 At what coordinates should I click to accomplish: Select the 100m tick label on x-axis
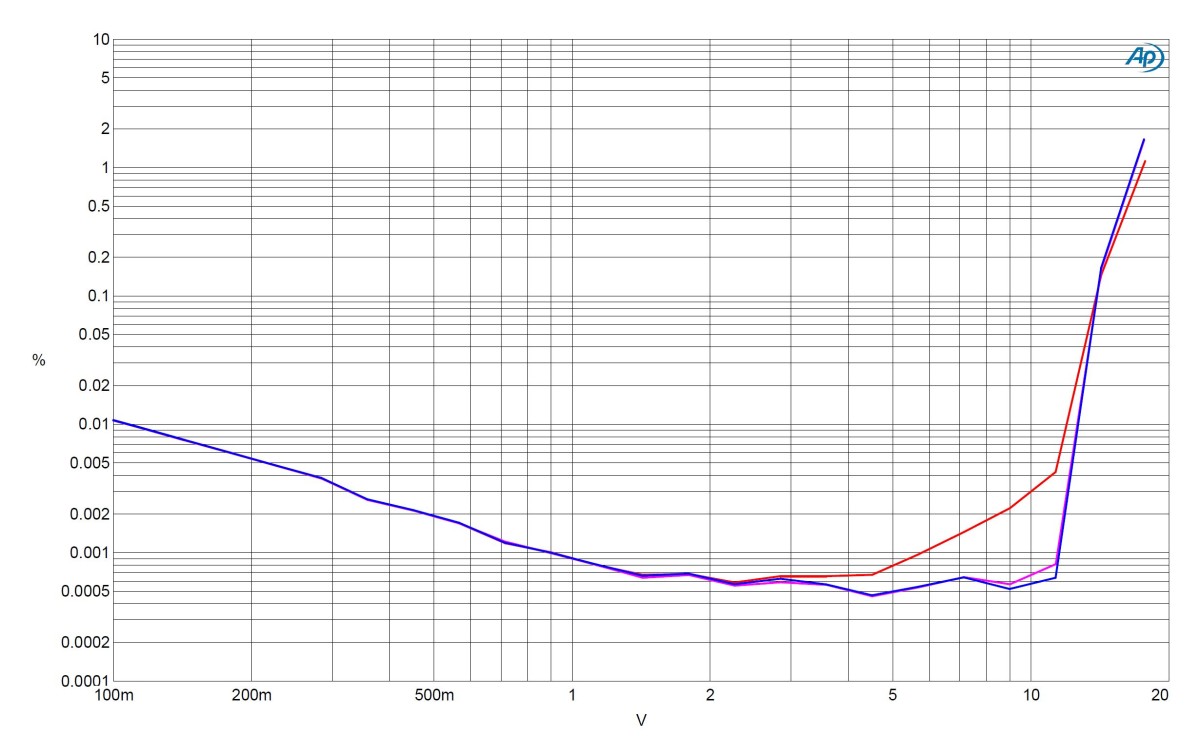113,695
